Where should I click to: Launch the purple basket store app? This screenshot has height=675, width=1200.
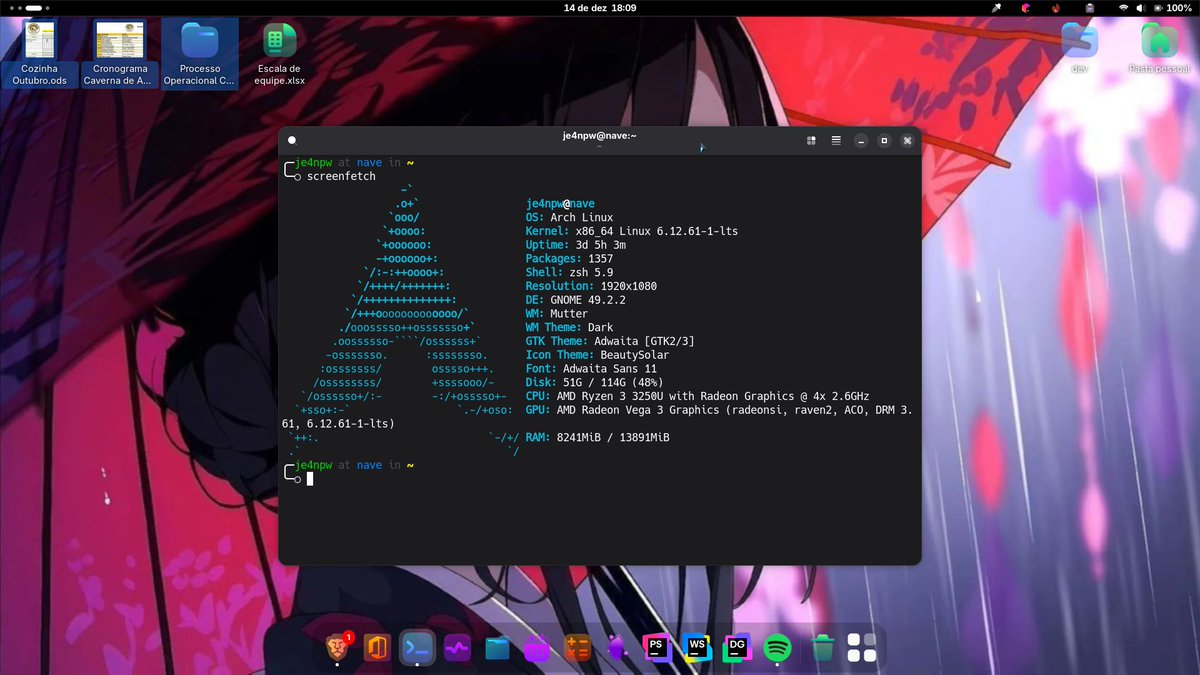(537, 648)
